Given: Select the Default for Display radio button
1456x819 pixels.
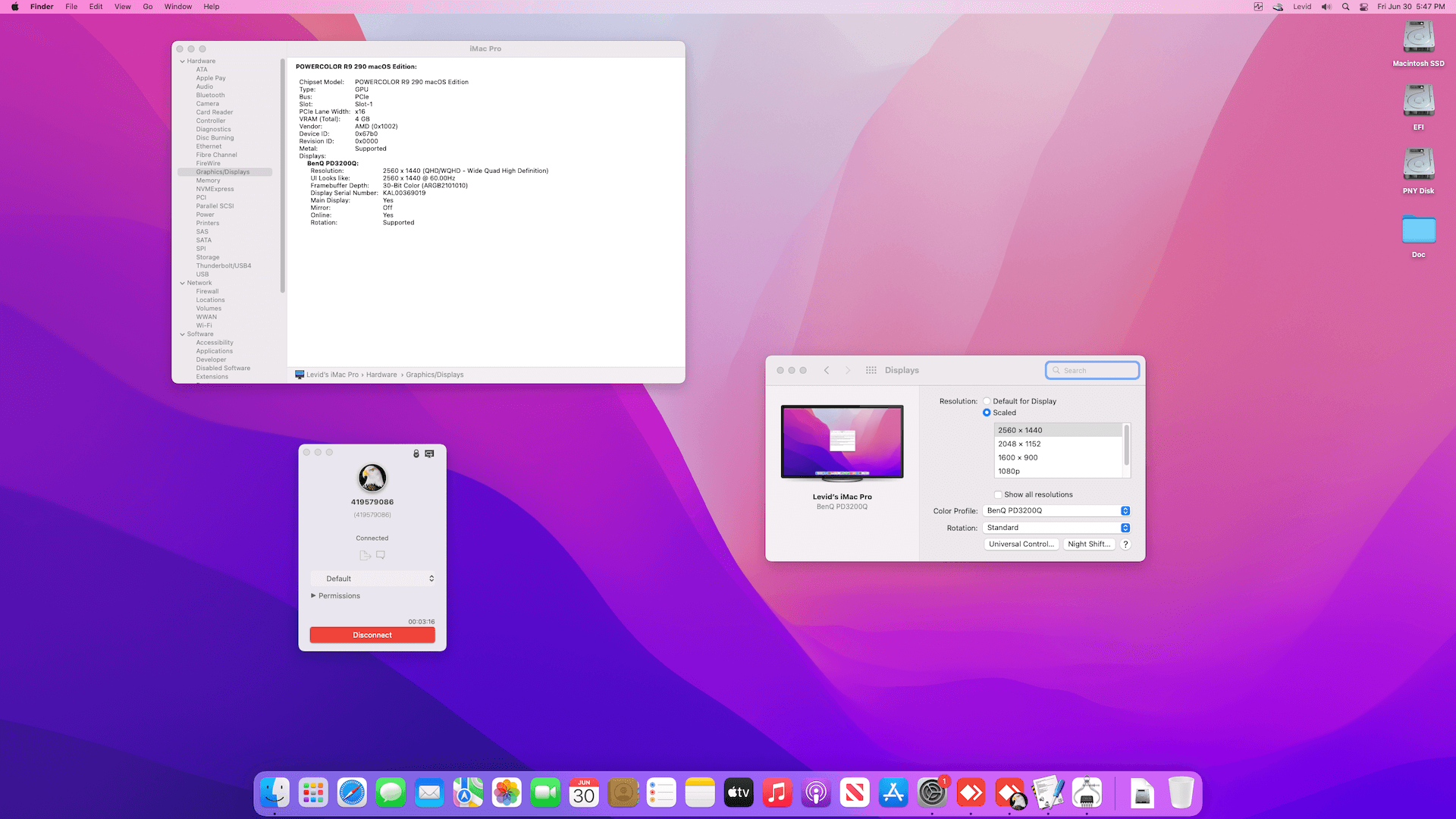Looking at the screenshot, I should tap(987, 401).
